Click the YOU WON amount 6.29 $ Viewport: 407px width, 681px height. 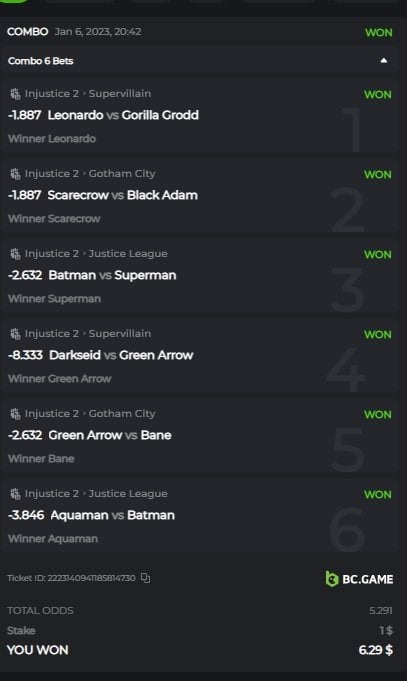pyautogui.click(x=376, y=650)
